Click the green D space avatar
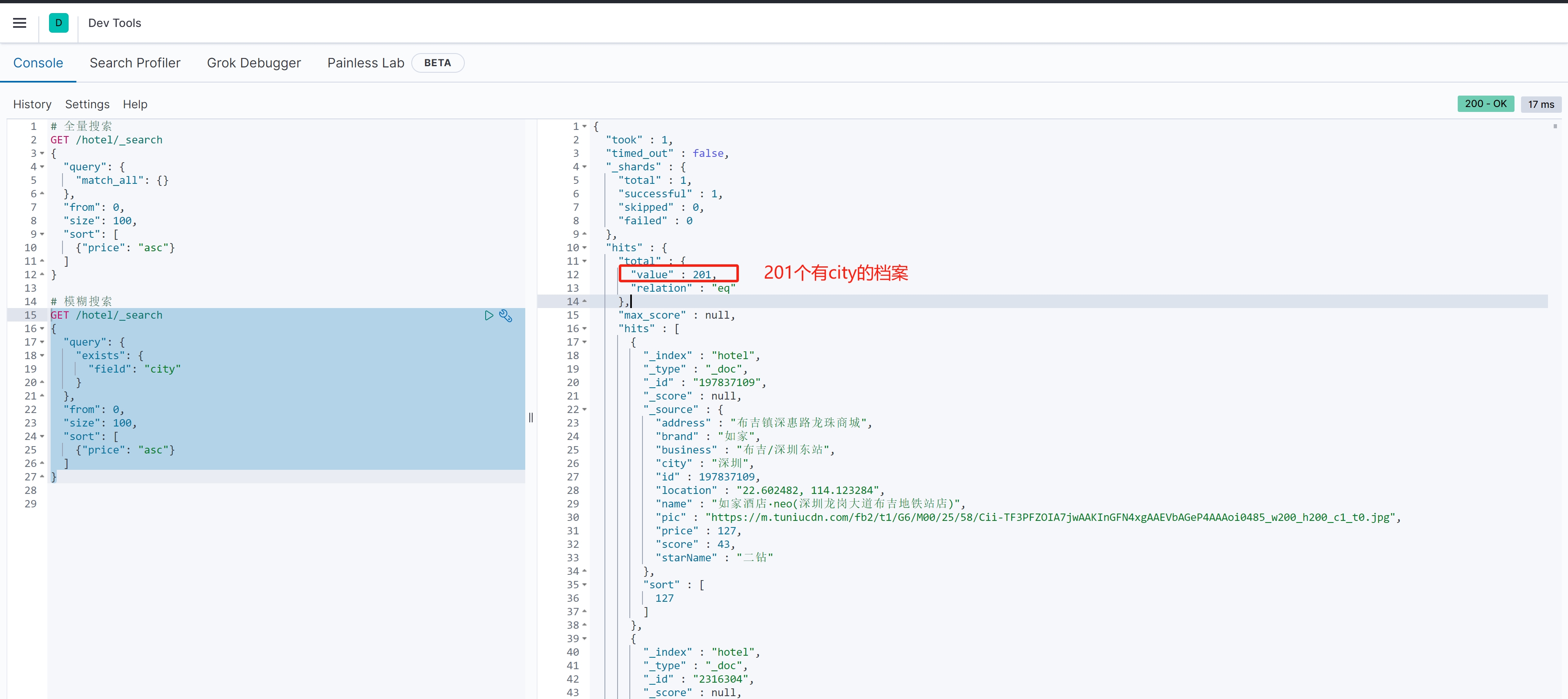 (58, 23)
